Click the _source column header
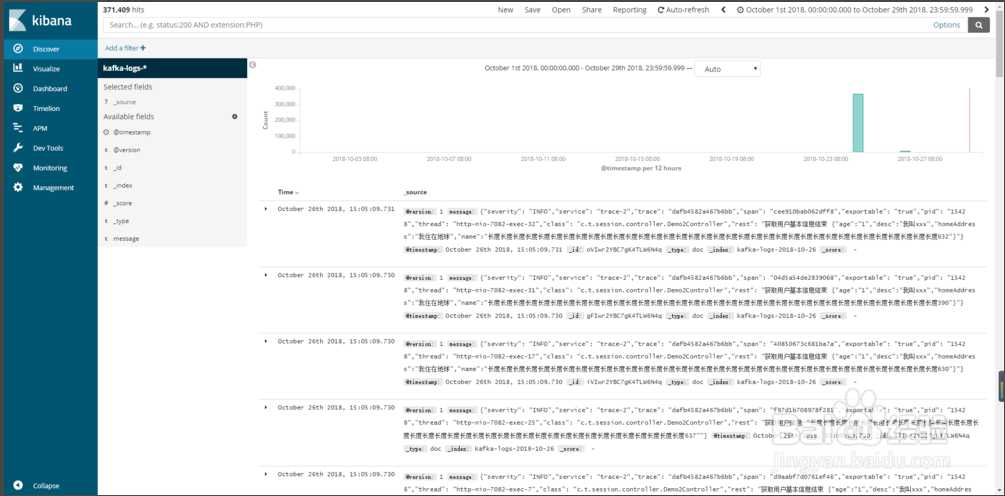Viewport: 1005px width, 496px height. tap(415, 192)
